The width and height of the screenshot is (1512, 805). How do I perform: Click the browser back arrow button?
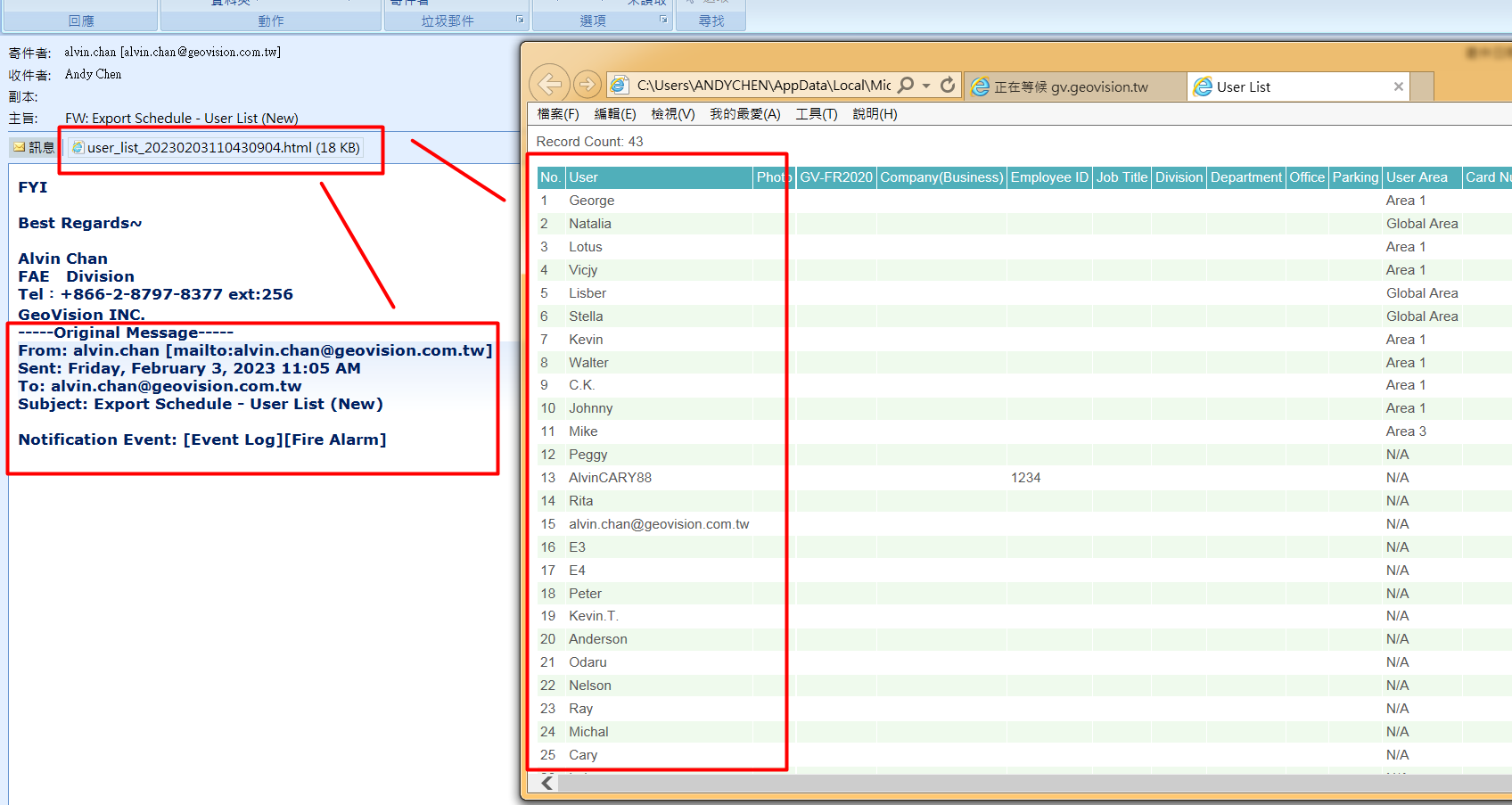coord(550,85)
